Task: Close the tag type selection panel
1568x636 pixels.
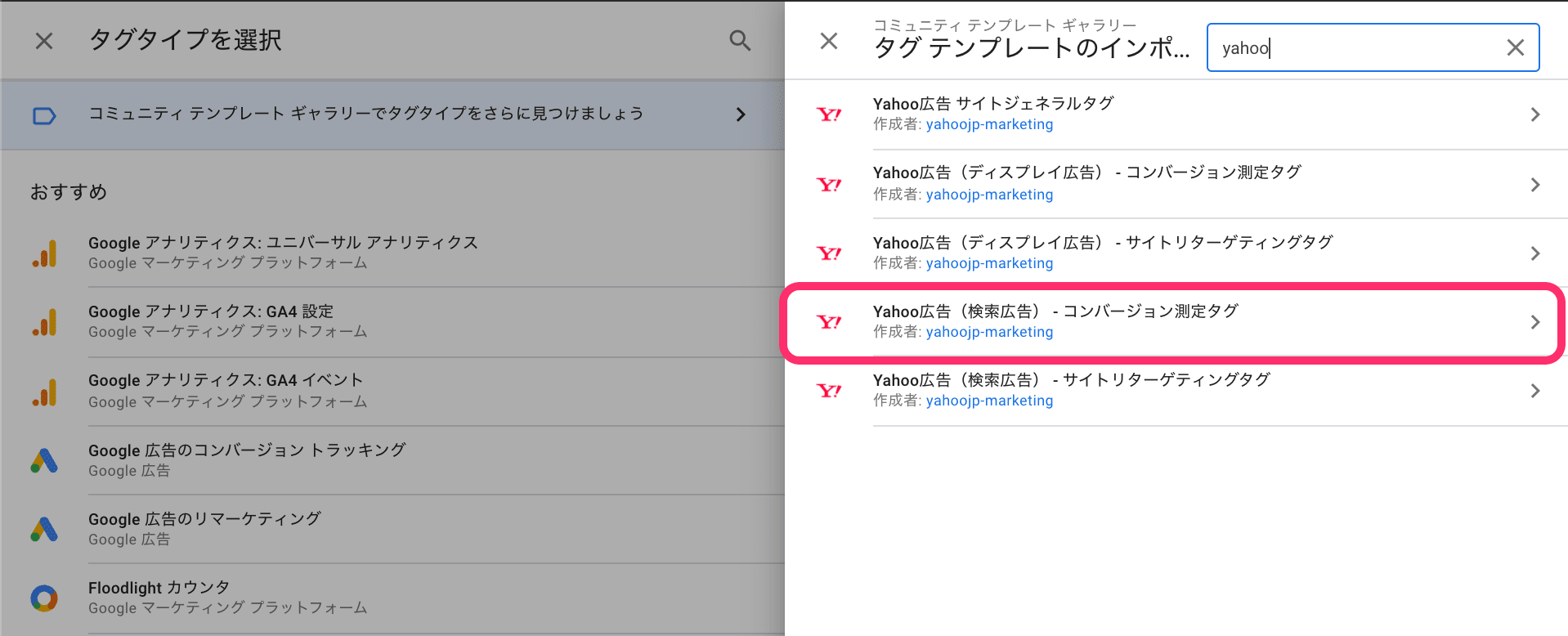Action: [44, 41]
